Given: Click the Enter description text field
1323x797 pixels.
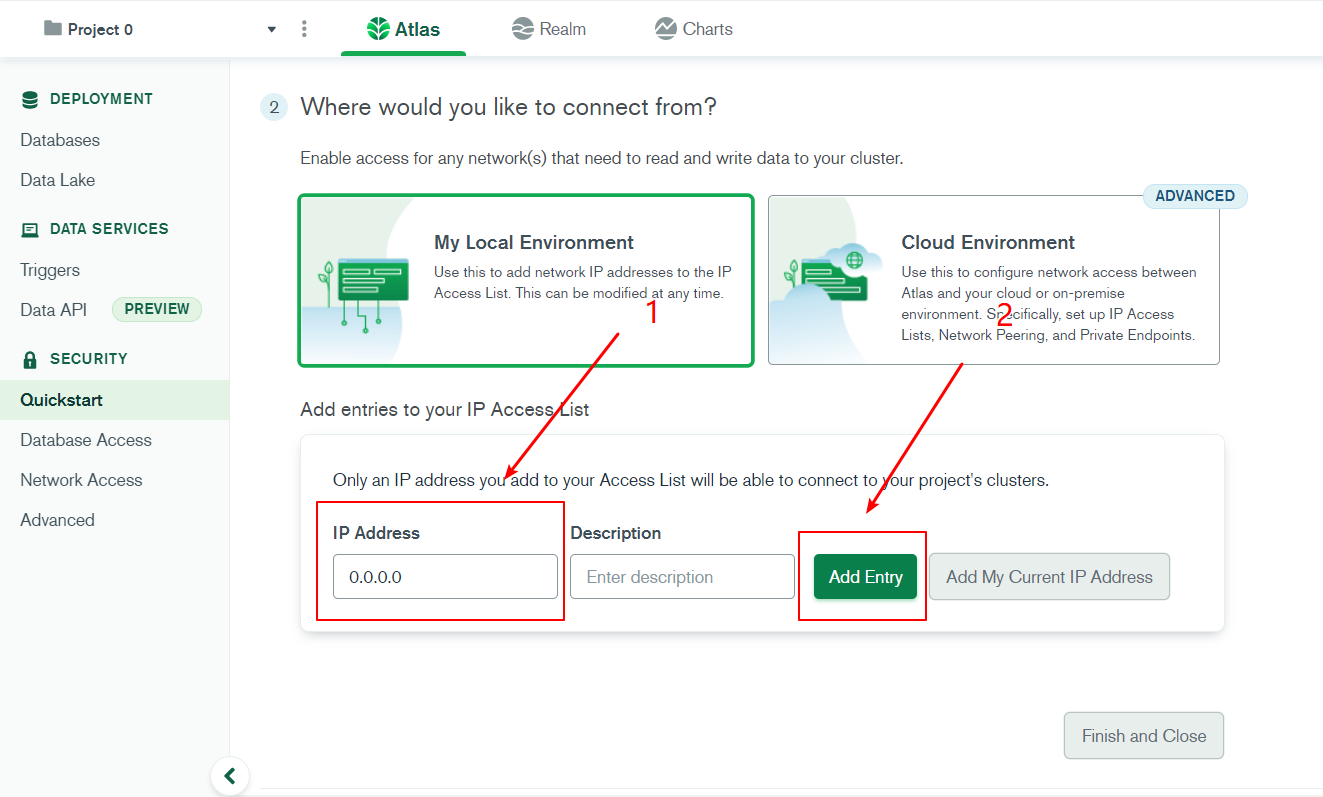Looking at the screenshot, I should click(682, 577).
